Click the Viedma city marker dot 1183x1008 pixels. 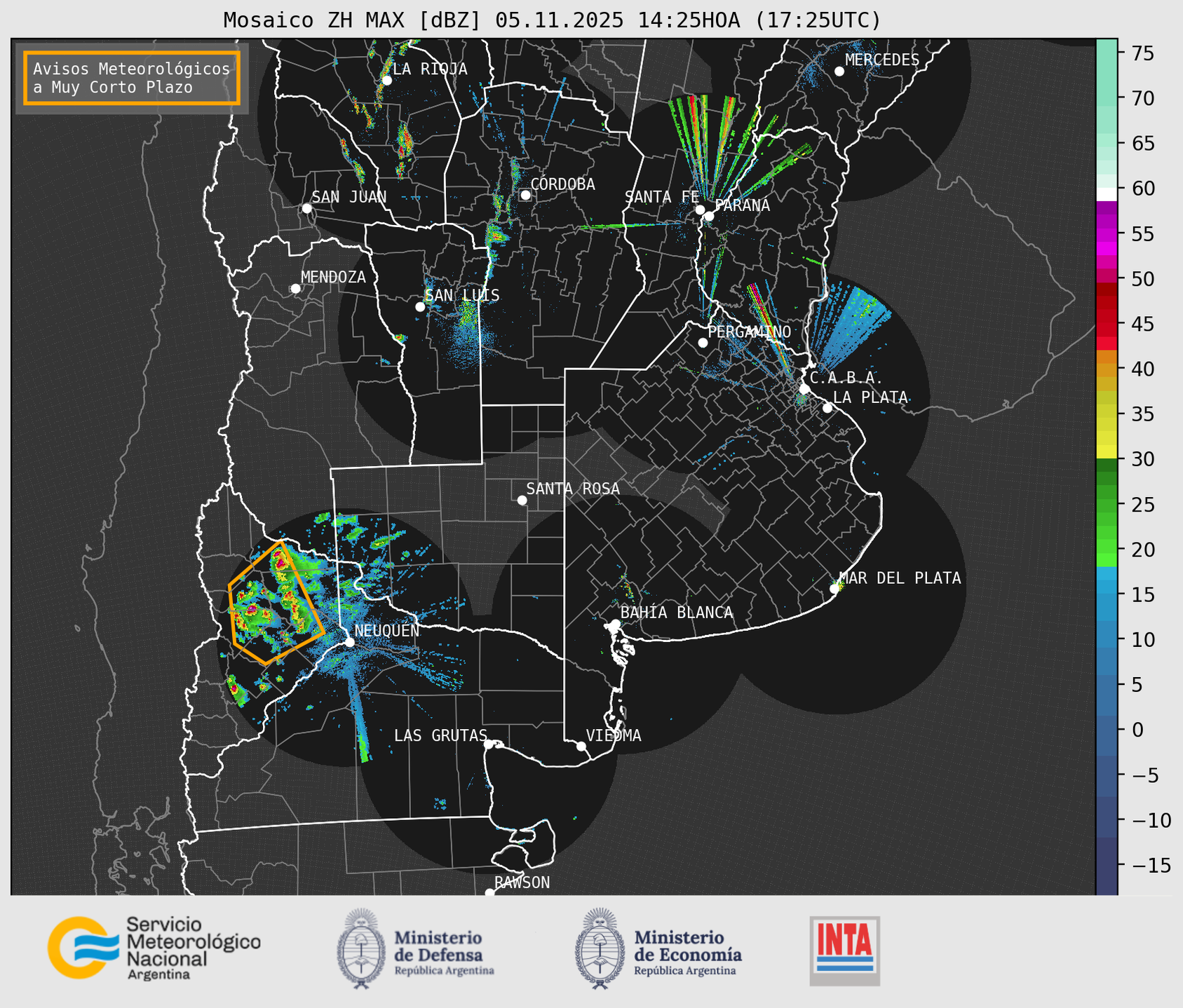(581, 746)
